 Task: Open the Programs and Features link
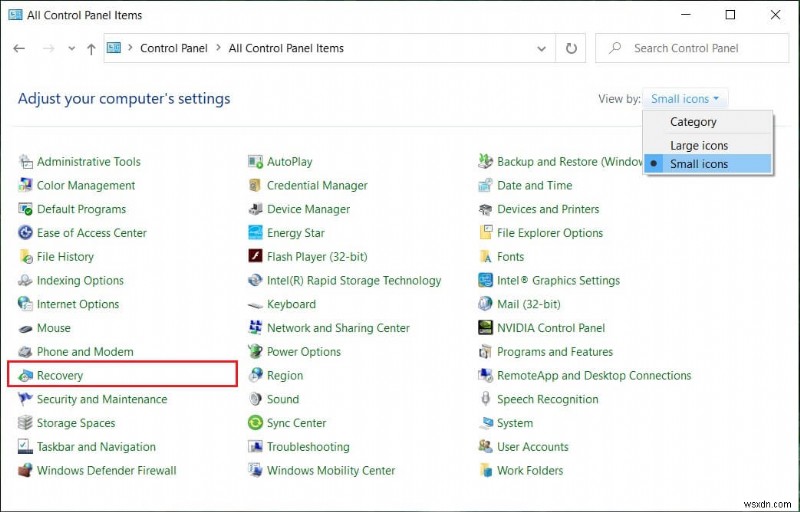coord(554,352)
